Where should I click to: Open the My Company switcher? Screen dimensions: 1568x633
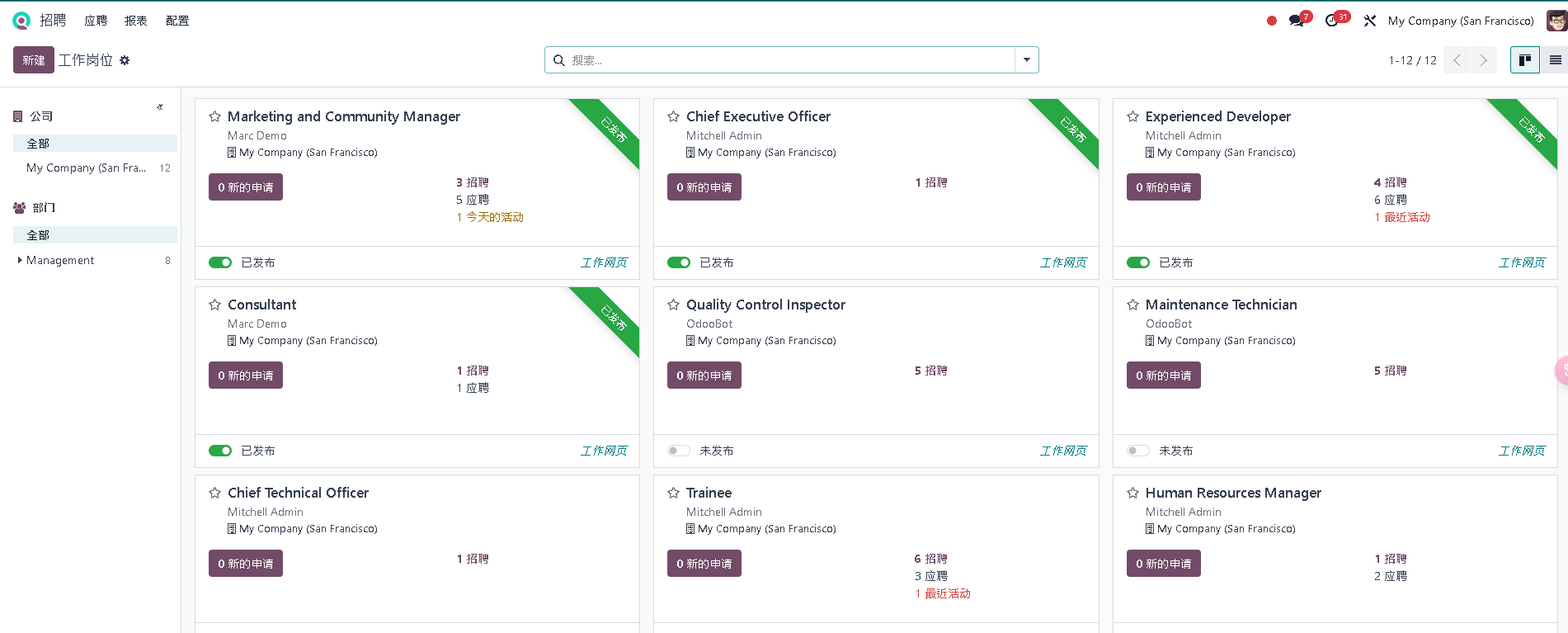pos(1460,21)
